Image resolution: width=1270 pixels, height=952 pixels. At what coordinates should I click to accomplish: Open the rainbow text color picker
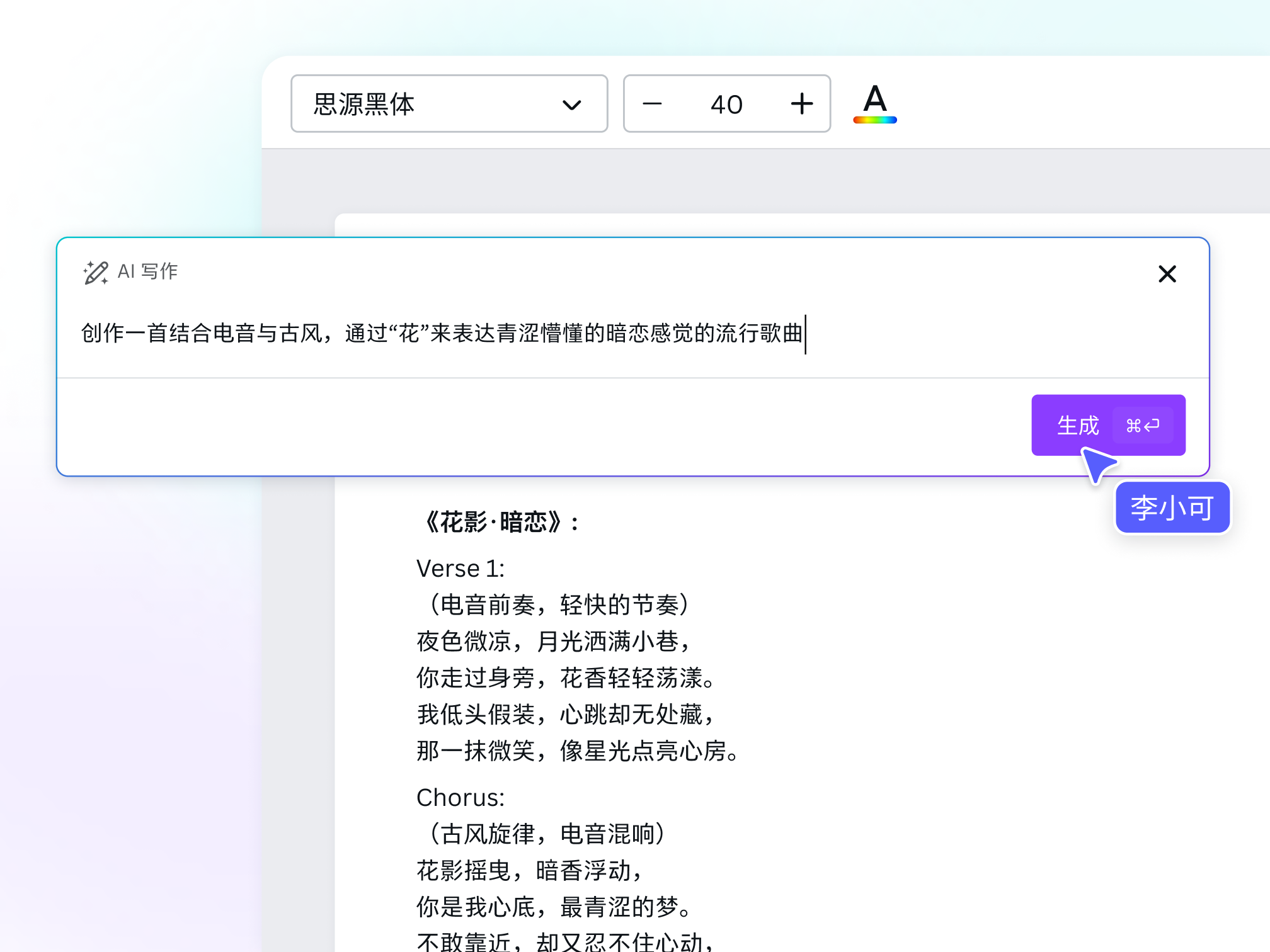[x=874, y=104]
